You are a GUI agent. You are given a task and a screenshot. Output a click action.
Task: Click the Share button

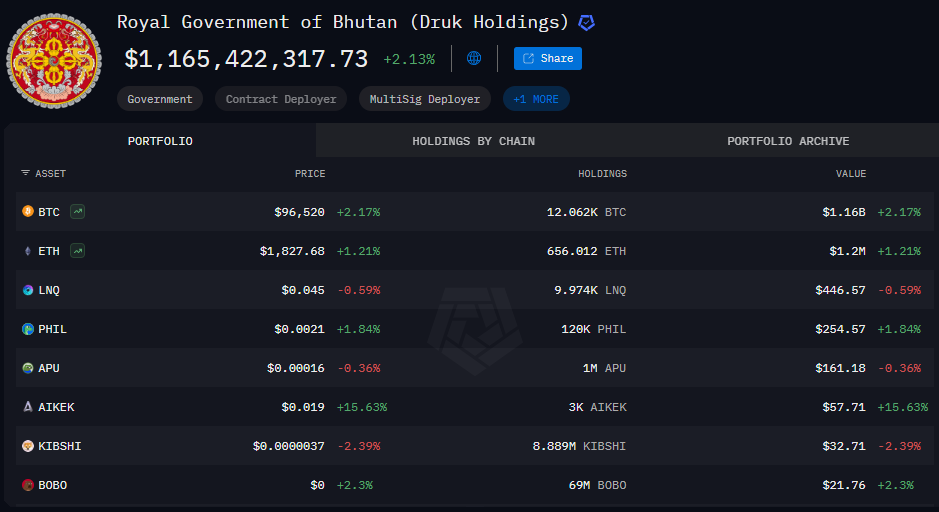547,58
